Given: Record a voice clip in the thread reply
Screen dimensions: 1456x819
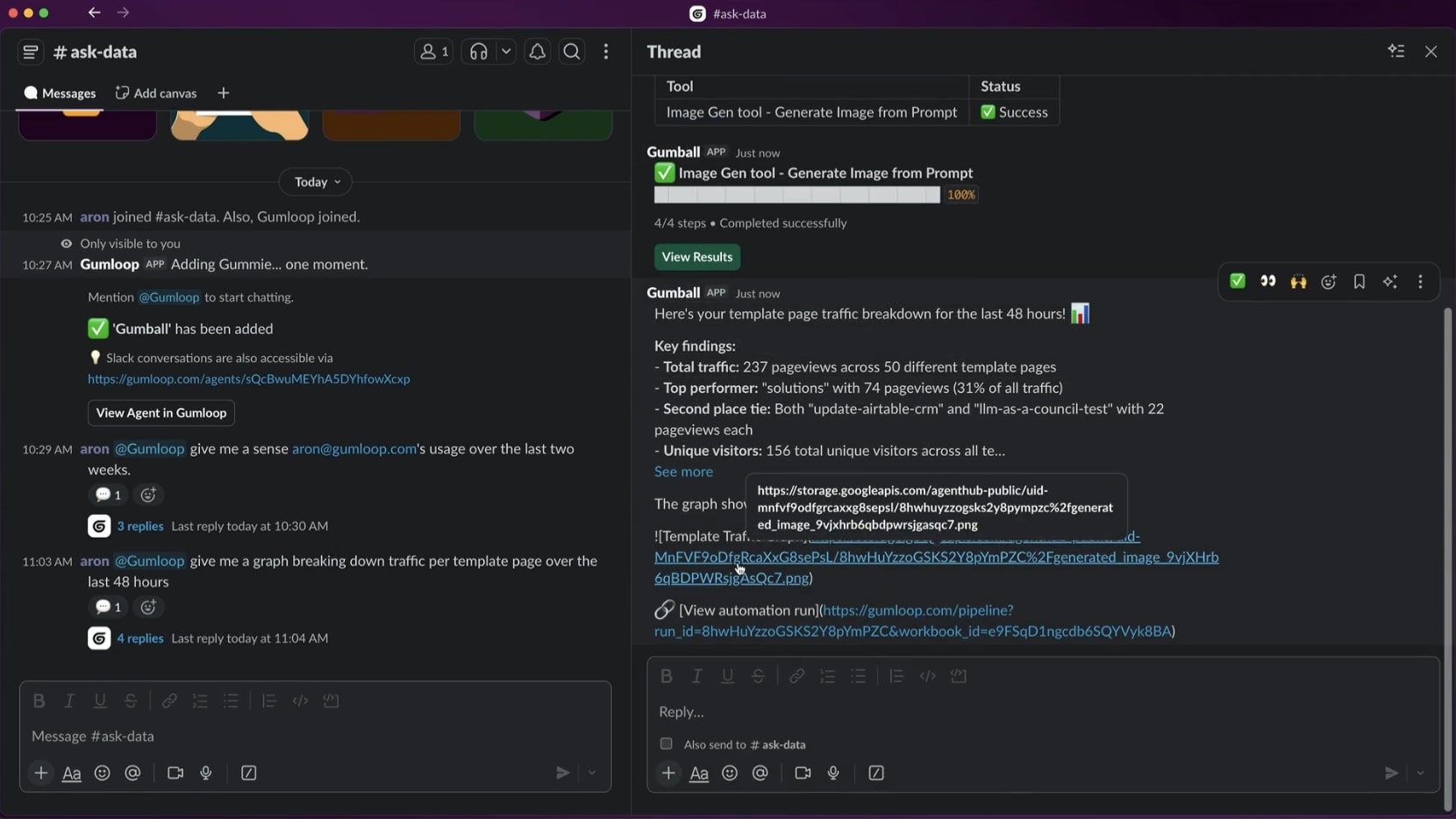Looking at the screenshot, I should tap(833, 773).
